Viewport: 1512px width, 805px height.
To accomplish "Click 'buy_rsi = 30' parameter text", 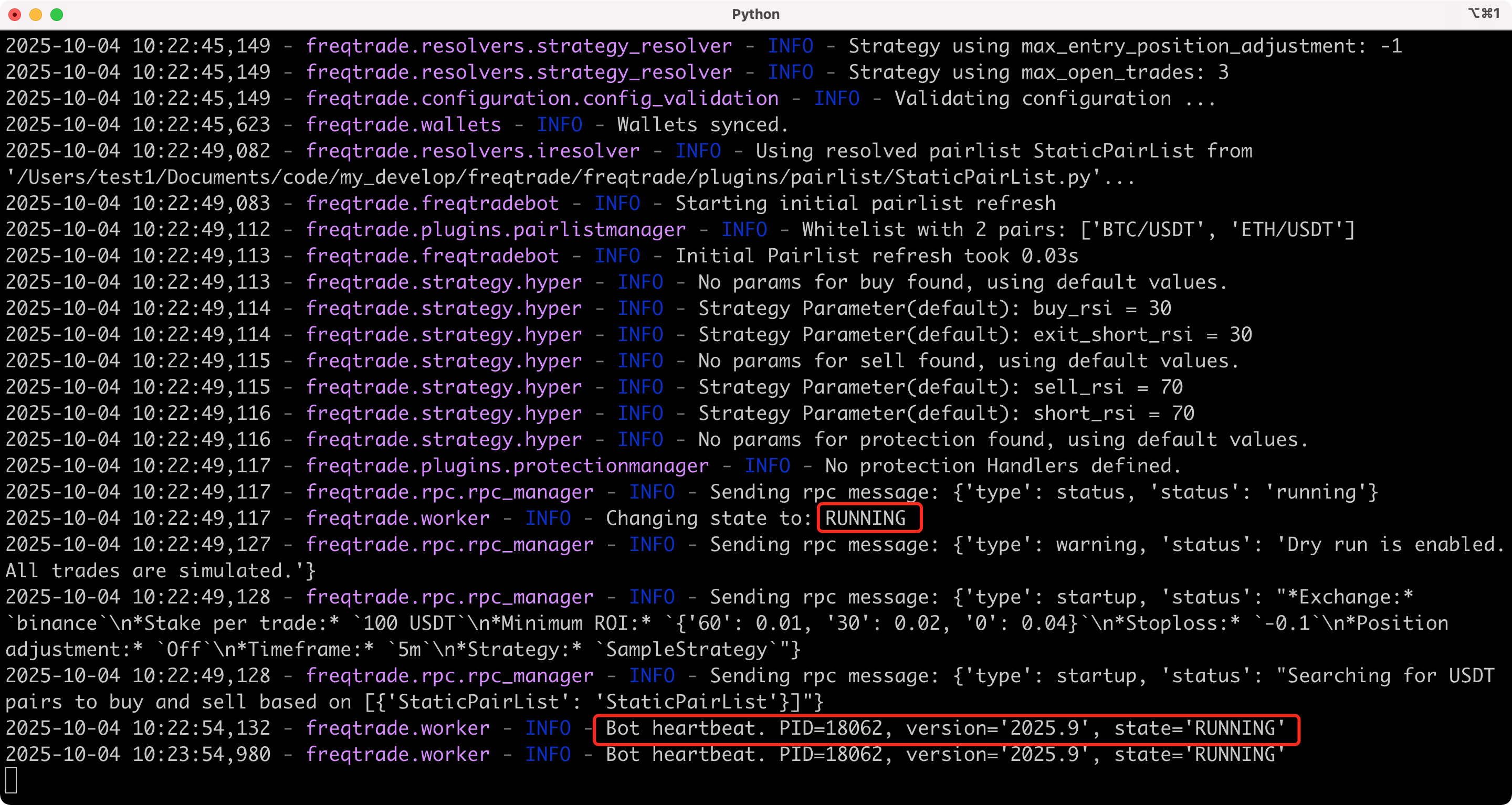I will [1102, 308].
